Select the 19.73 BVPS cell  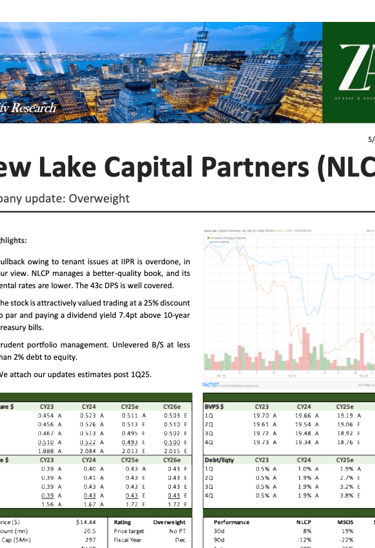261,442
